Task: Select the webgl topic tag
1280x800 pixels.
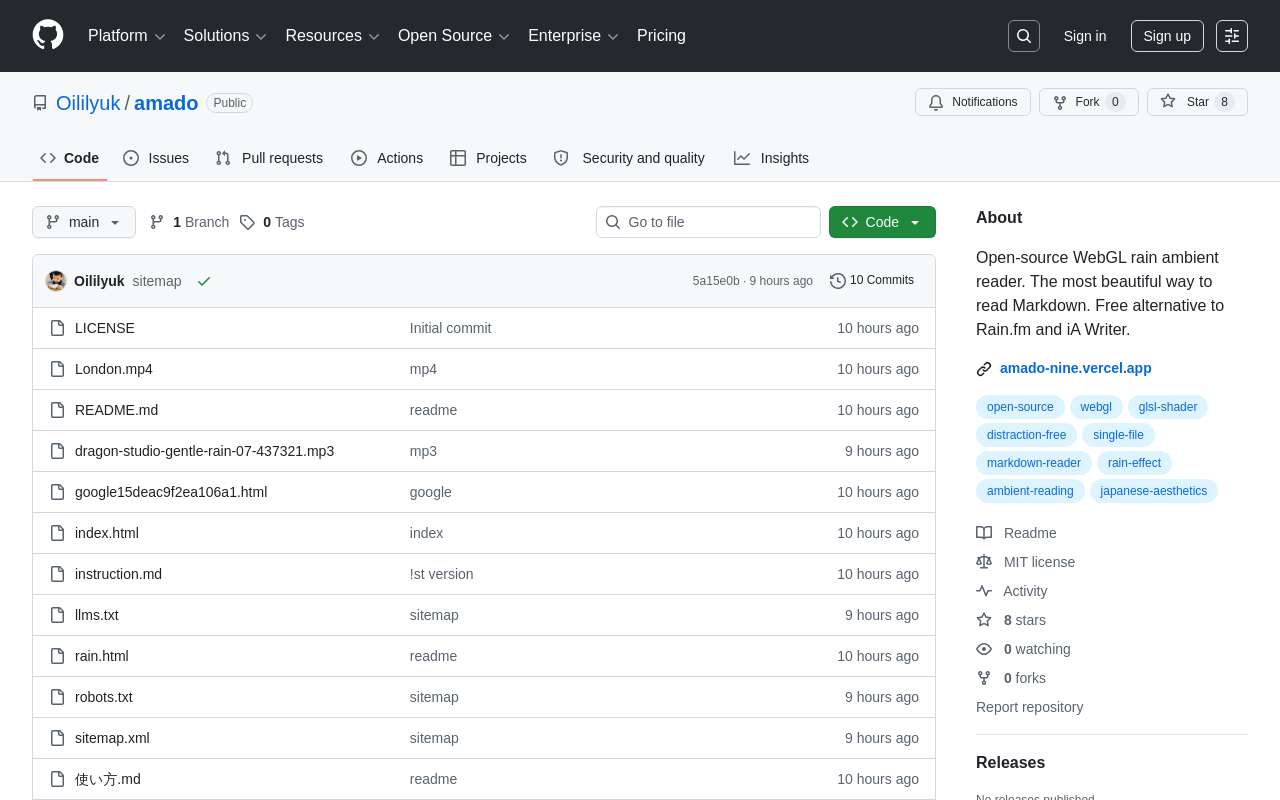Action: point(1096,407)
